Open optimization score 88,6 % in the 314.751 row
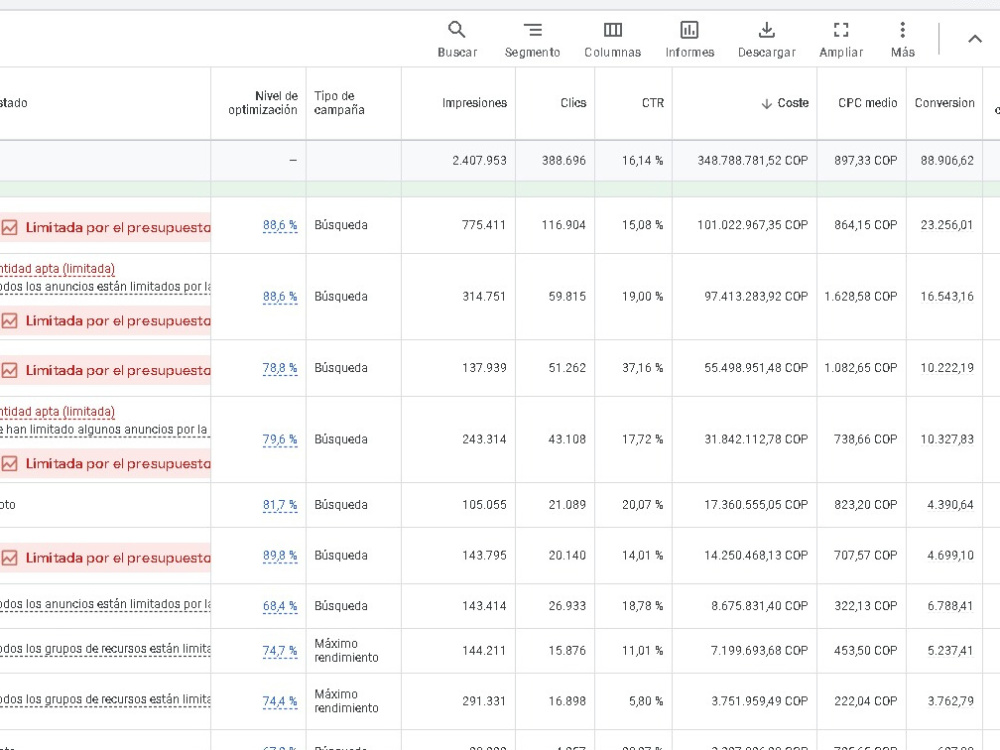This screenshot has width=1000, height=750. (x=280, y=297)
